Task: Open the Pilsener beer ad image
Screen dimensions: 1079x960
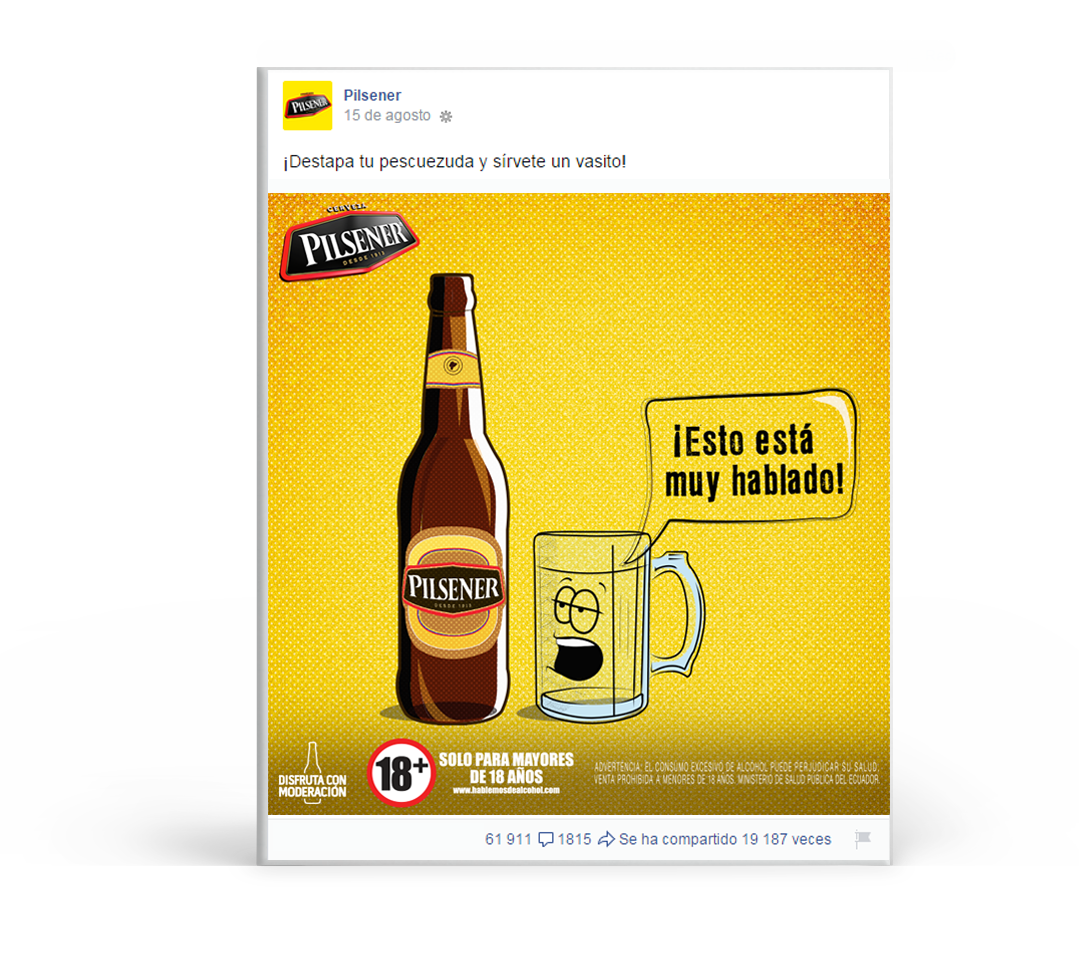Action: pos(578,504)
